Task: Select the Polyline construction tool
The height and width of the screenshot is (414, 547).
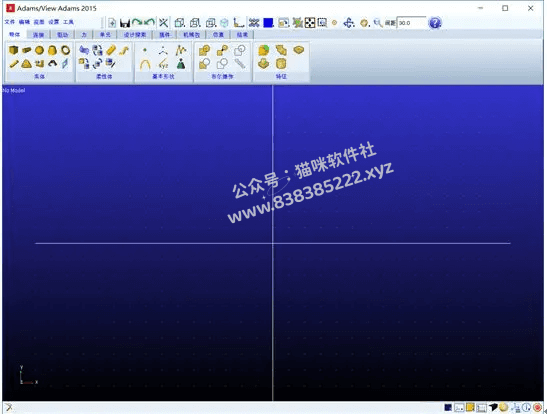Action: pyautogui.click(x=181, y=51)
